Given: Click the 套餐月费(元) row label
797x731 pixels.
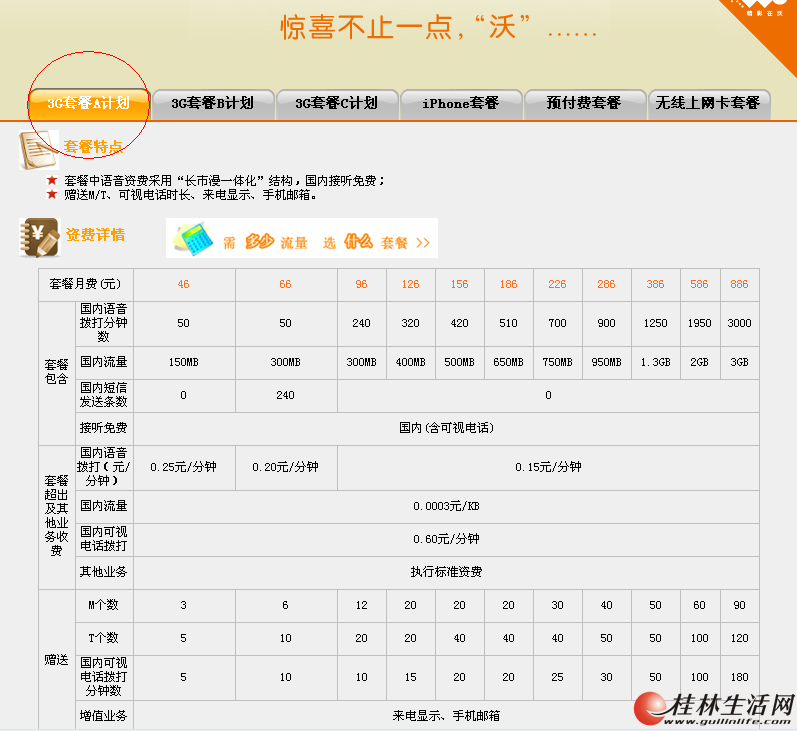Looking at the screenshot, I should tap(85, 285).
